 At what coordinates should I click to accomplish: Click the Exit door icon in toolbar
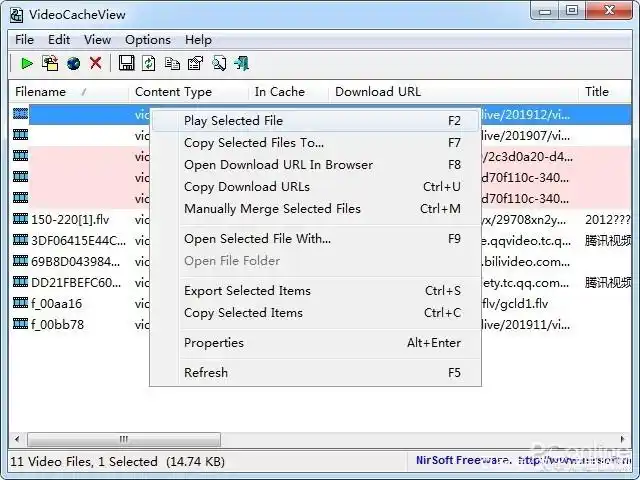pyautogui.click(x=241, y=64)
